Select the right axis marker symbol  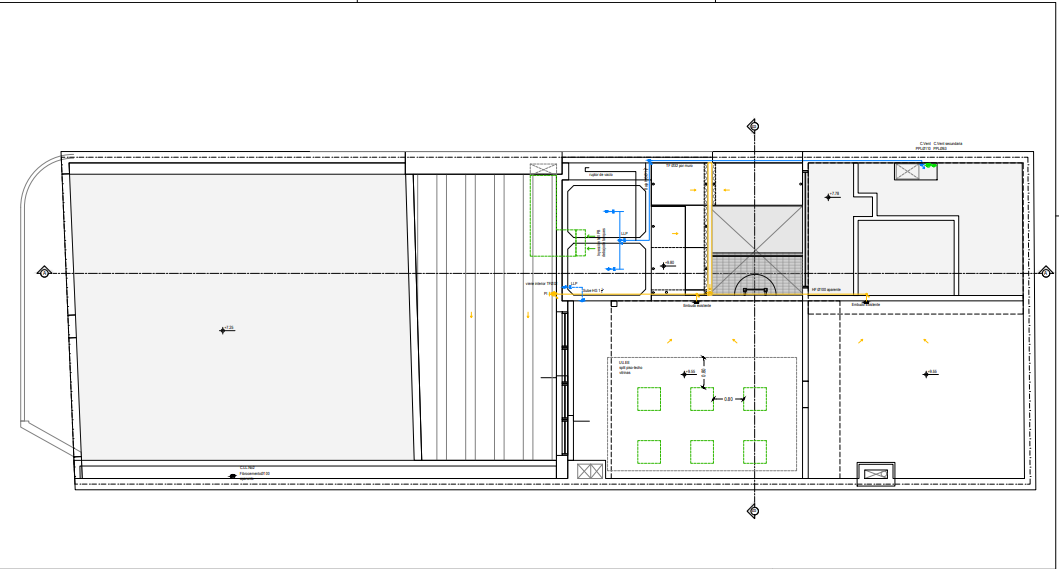[x=1045, y=272]
